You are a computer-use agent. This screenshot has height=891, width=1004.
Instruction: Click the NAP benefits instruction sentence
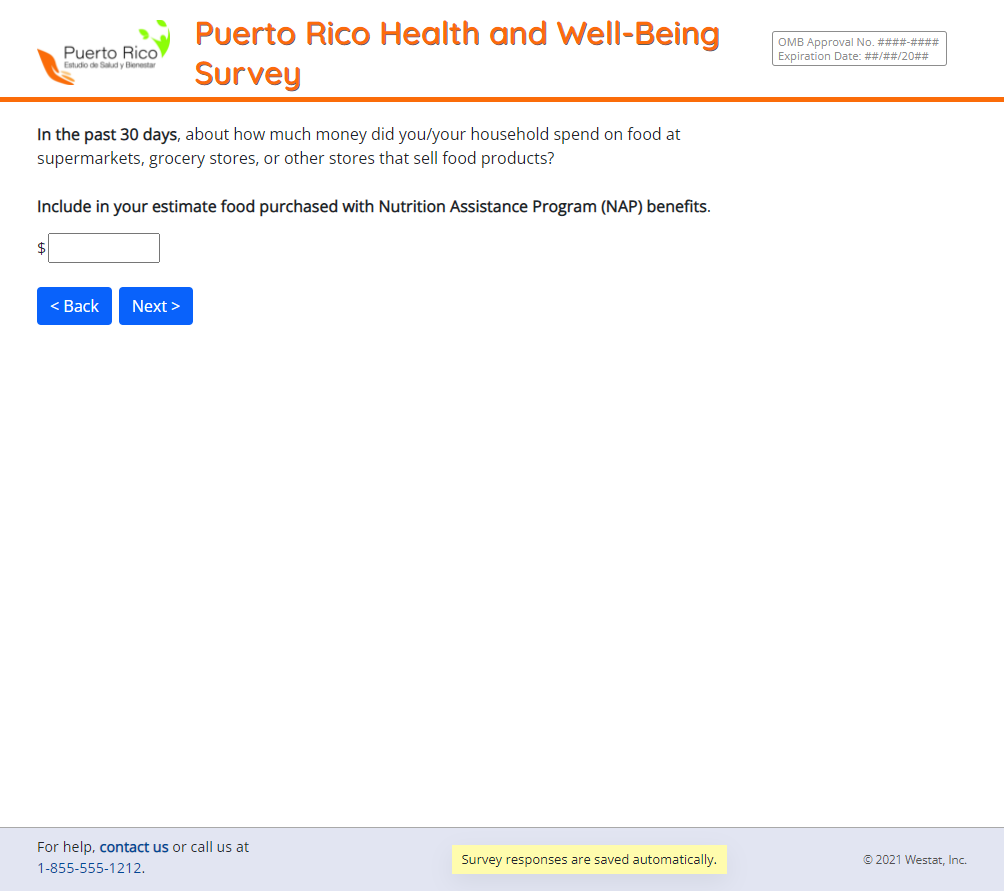[374, 207]
